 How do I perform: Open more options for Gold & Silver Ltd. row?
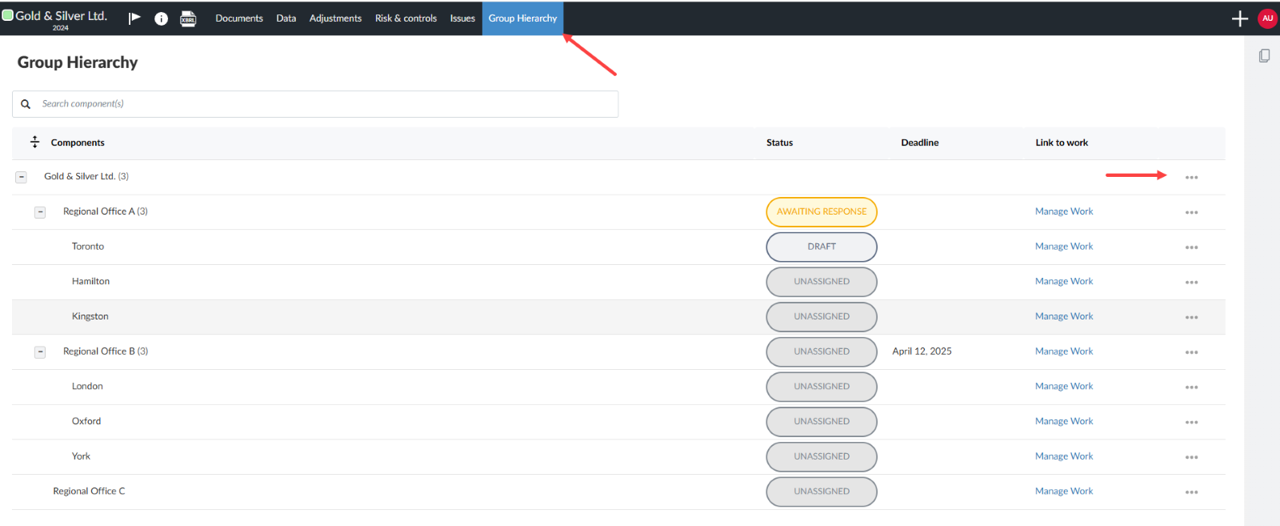point(1191,177)
